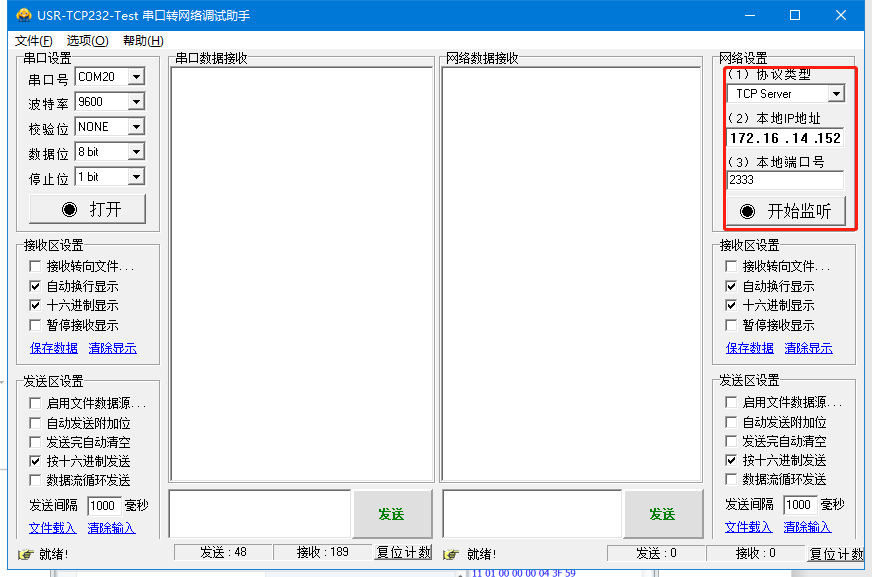Toggle network 暂停接收显示 checkbox

pos(731,325)
